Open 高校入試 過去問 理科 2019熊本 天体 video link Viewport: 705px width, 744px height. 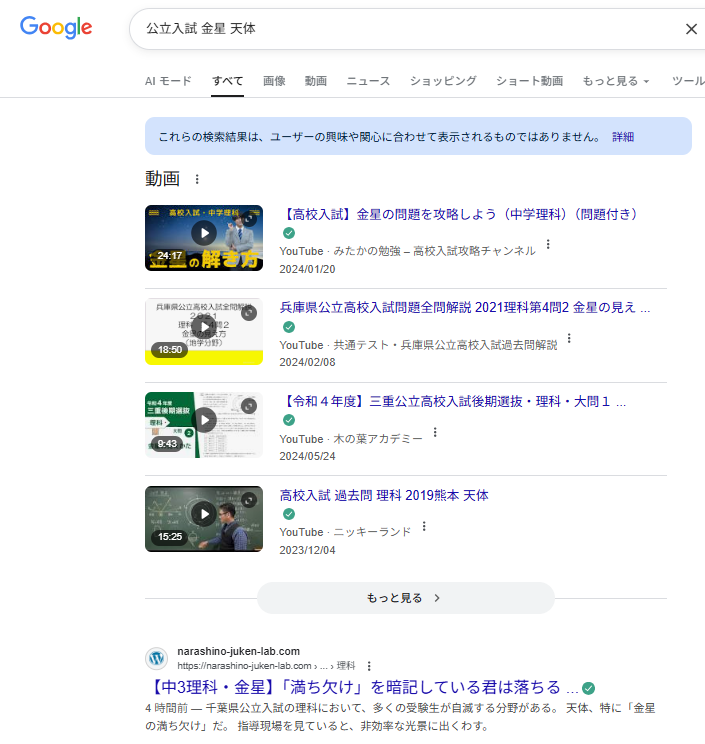click(x=384, y=495)
